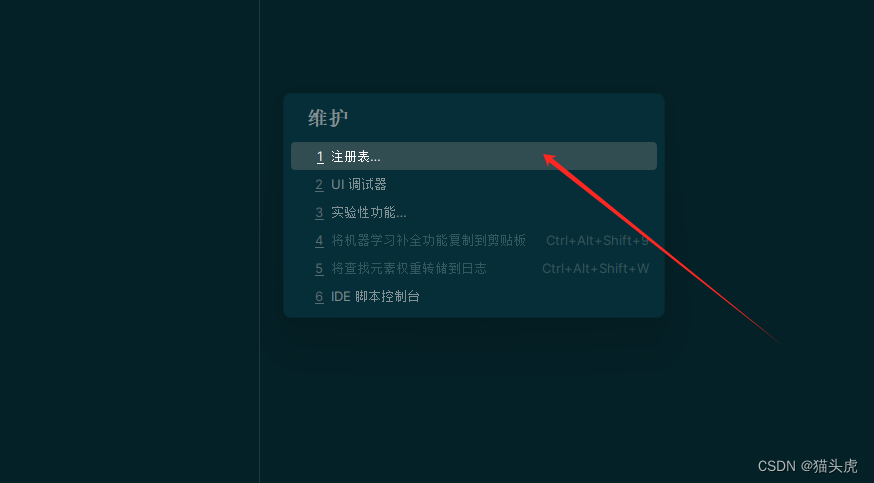874x483 pixels.
Task: Click mnemonic number 6 beside IDE 脚本控制台
Action: (x=319, y=296)
